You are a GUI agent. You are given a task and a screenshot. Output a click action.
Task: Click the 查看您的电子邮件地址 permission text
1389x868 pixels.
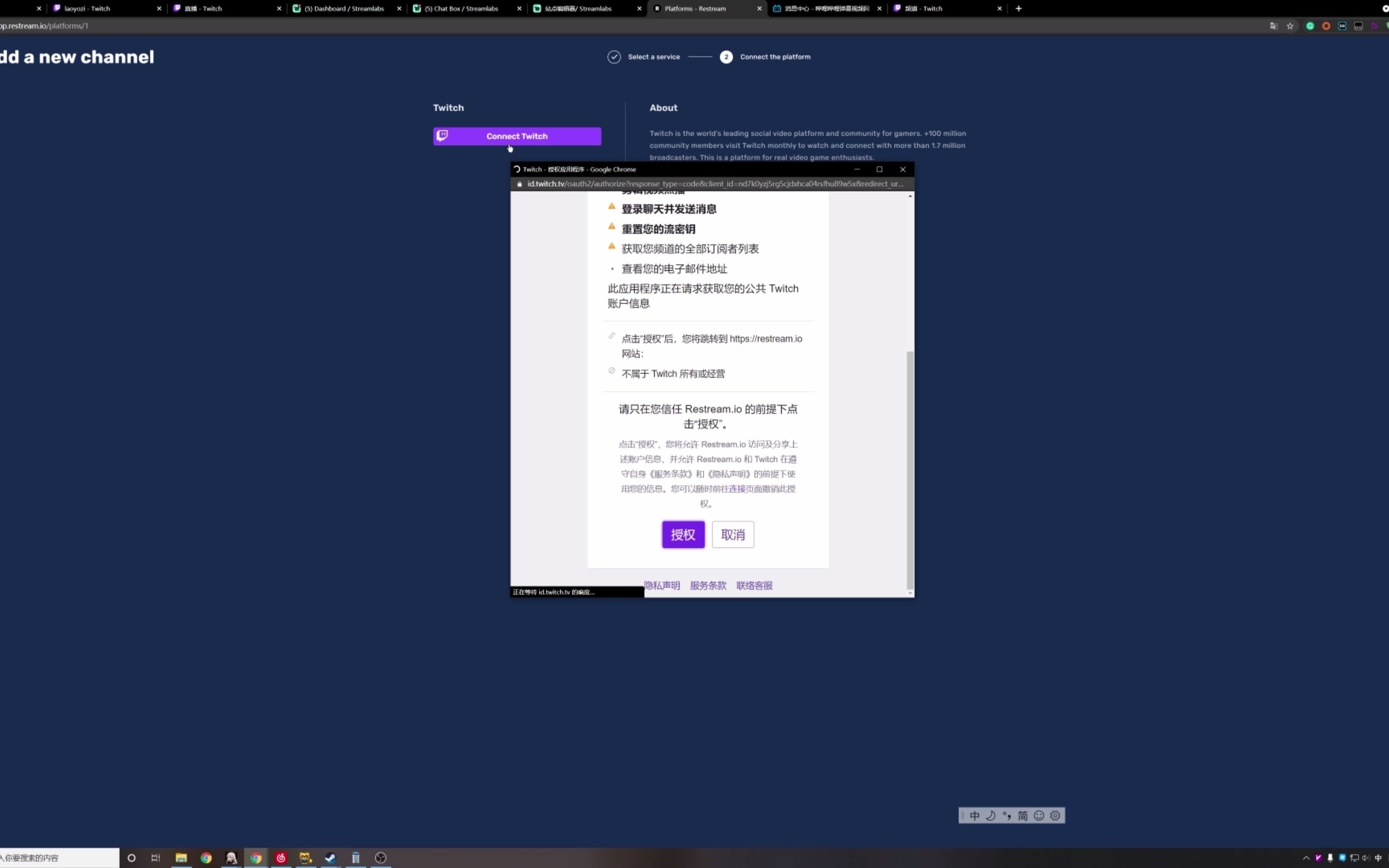(674, 269)
